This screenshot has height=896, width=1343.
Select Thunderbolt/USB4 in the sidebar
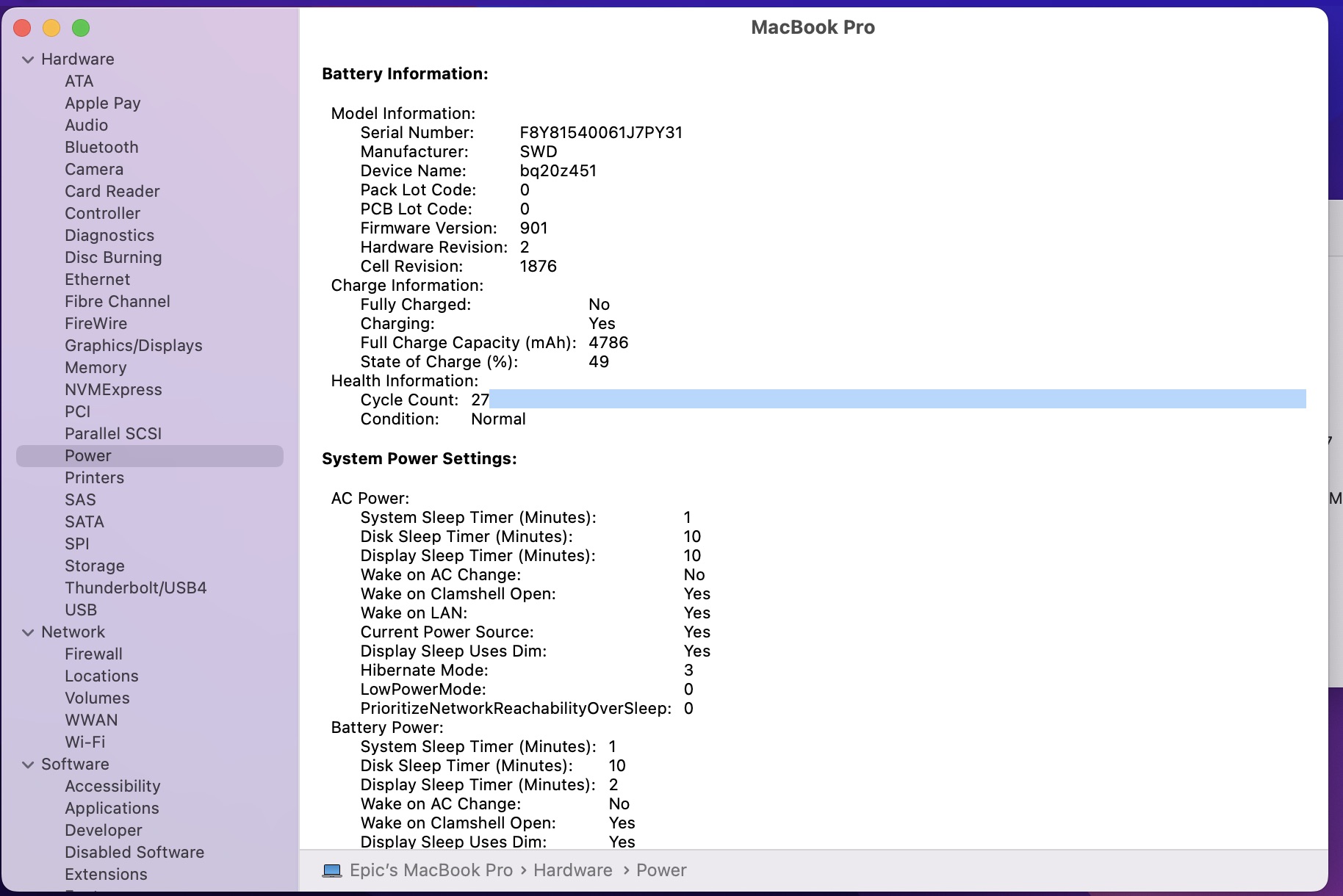point(135,588)
